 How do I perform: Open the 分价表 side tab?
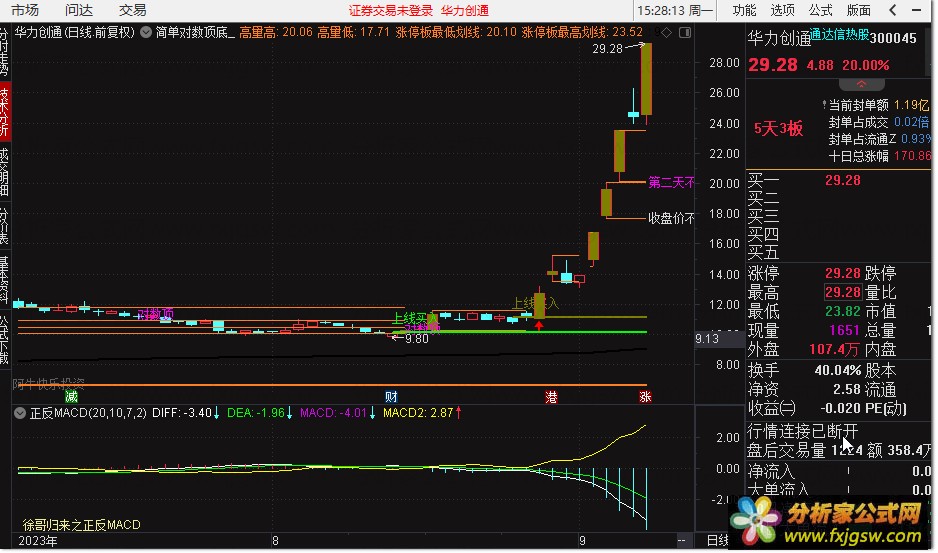click(x=5, y=226)
